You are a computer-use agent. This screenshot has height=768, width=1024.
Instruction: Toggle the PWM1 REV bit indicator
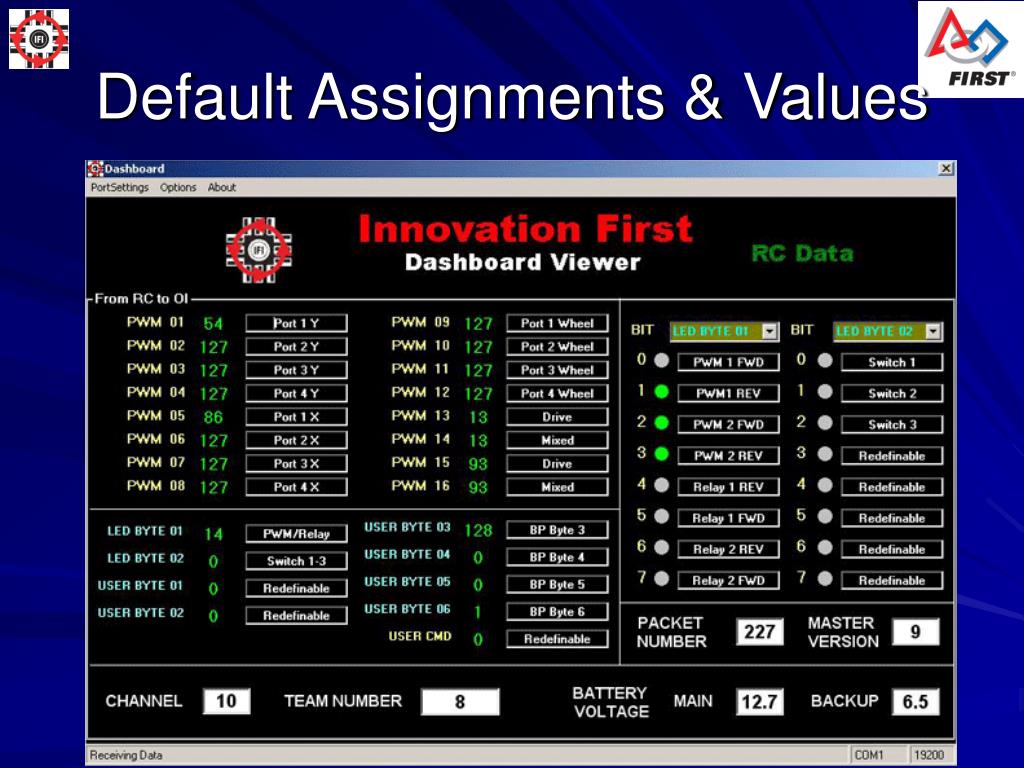[x=662, y=392]
